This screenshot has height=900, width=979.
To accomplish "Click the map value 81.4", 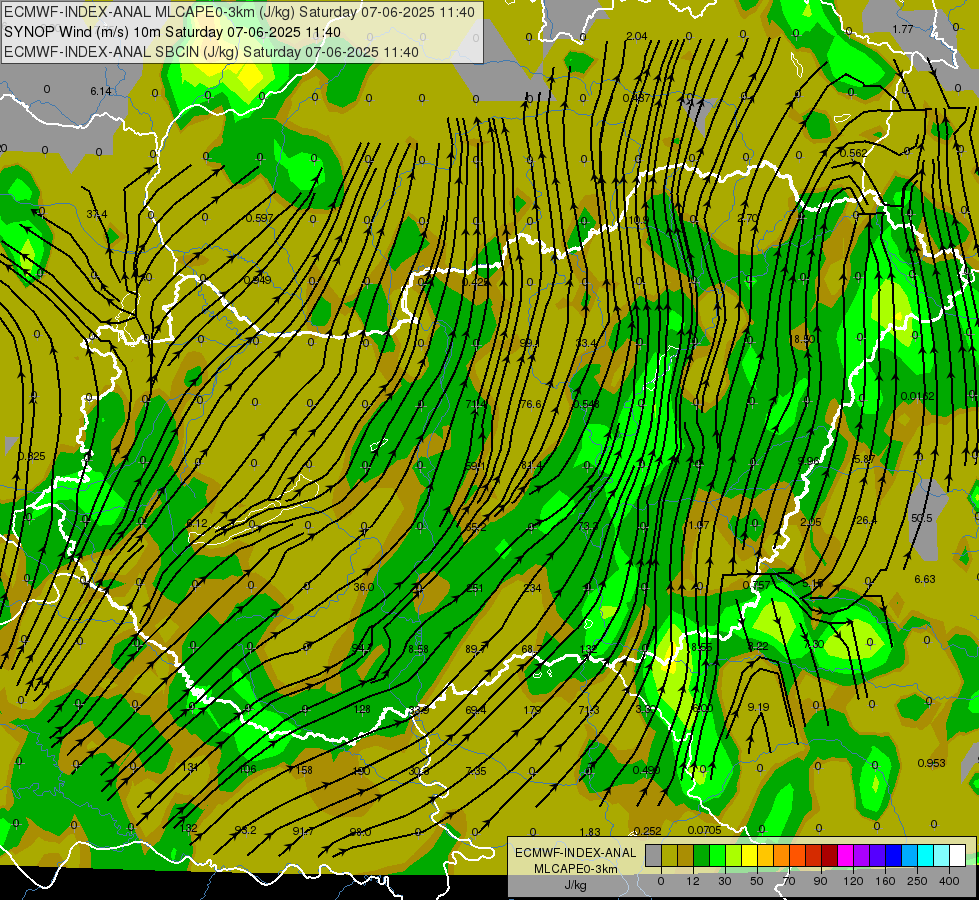I will coord(531,465).
